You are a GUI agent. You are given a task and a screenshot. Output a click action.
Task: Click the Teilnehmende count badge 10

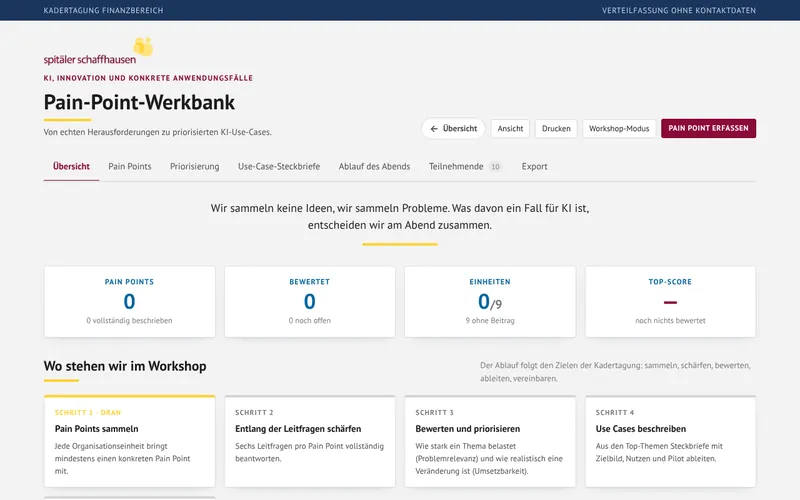coord(495,167)
